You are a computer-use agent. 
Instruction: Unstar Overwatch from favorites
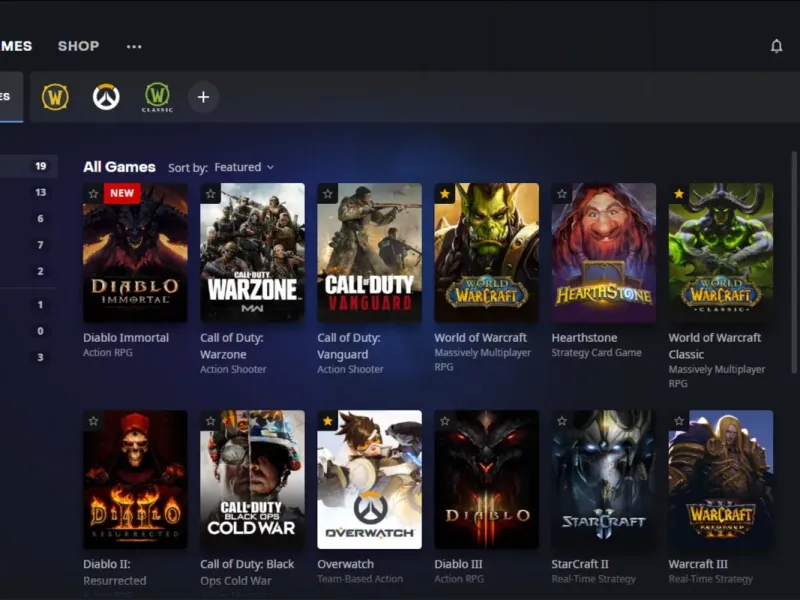(328, 421)
